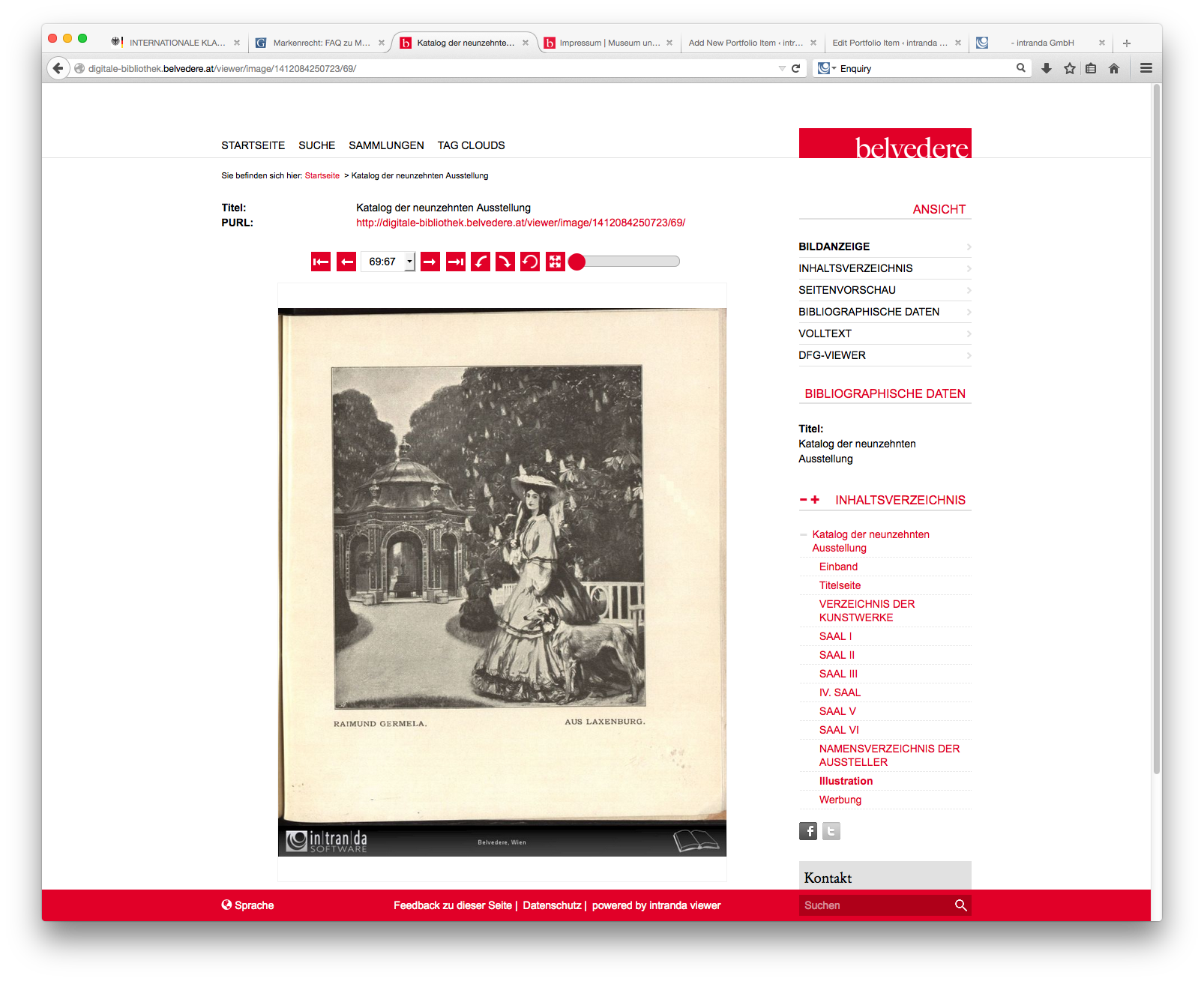Select INHALTSVERZEICHNIS view in Ansicht
Image resolution: width=1204 pixels, height=981 pixels.
pyautogui.click(x=885, y=268)
